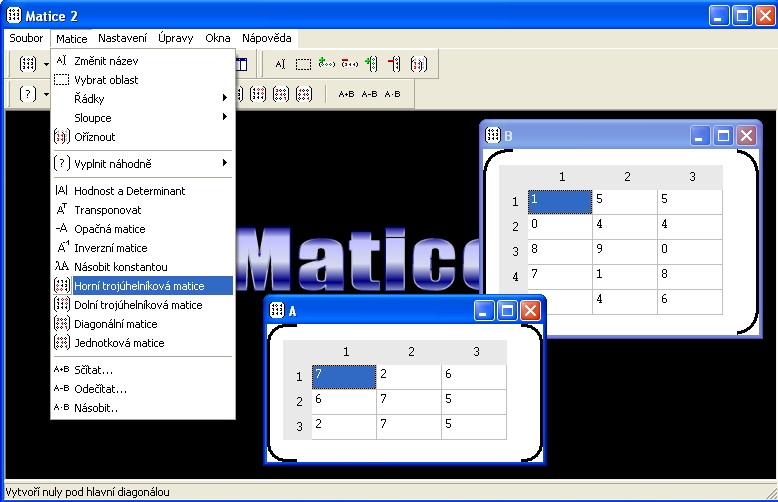This screenshot has width=778, height=502.
Task: Click the add column toolbar icon
Action: 371,64
